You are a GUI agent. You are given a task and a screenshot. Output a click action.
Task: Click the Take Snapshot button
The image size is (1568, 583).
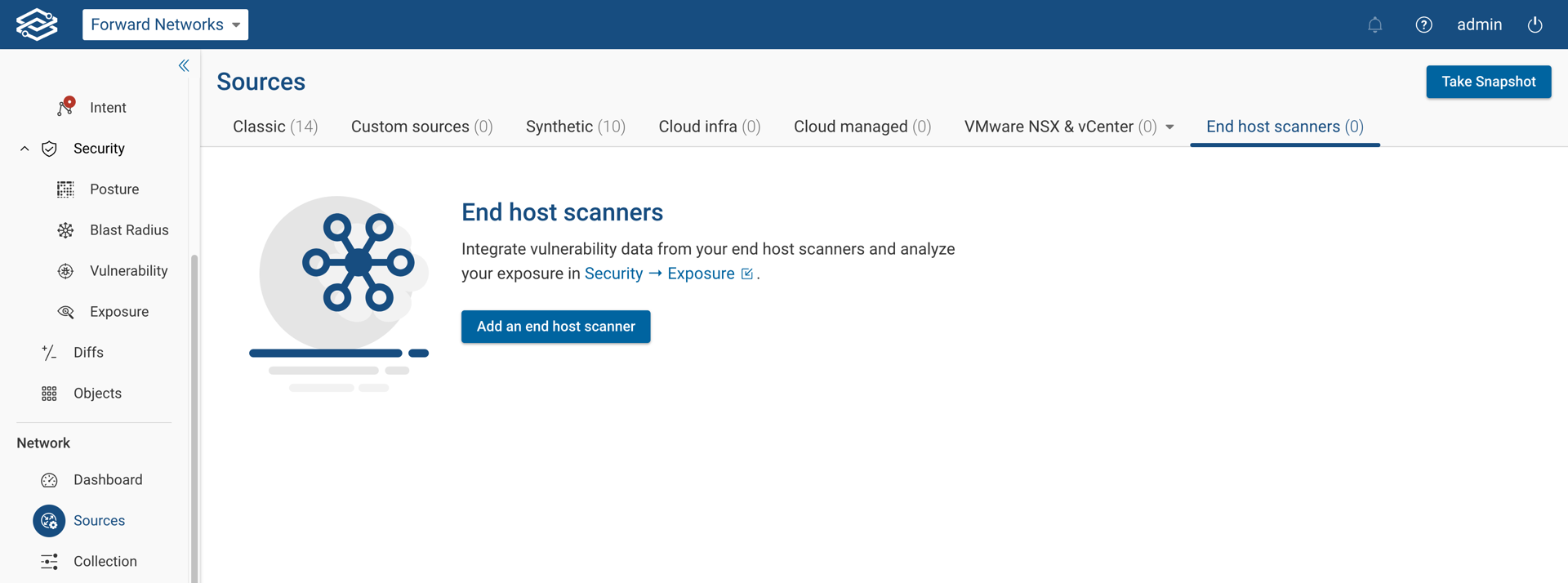(1488, 82)
